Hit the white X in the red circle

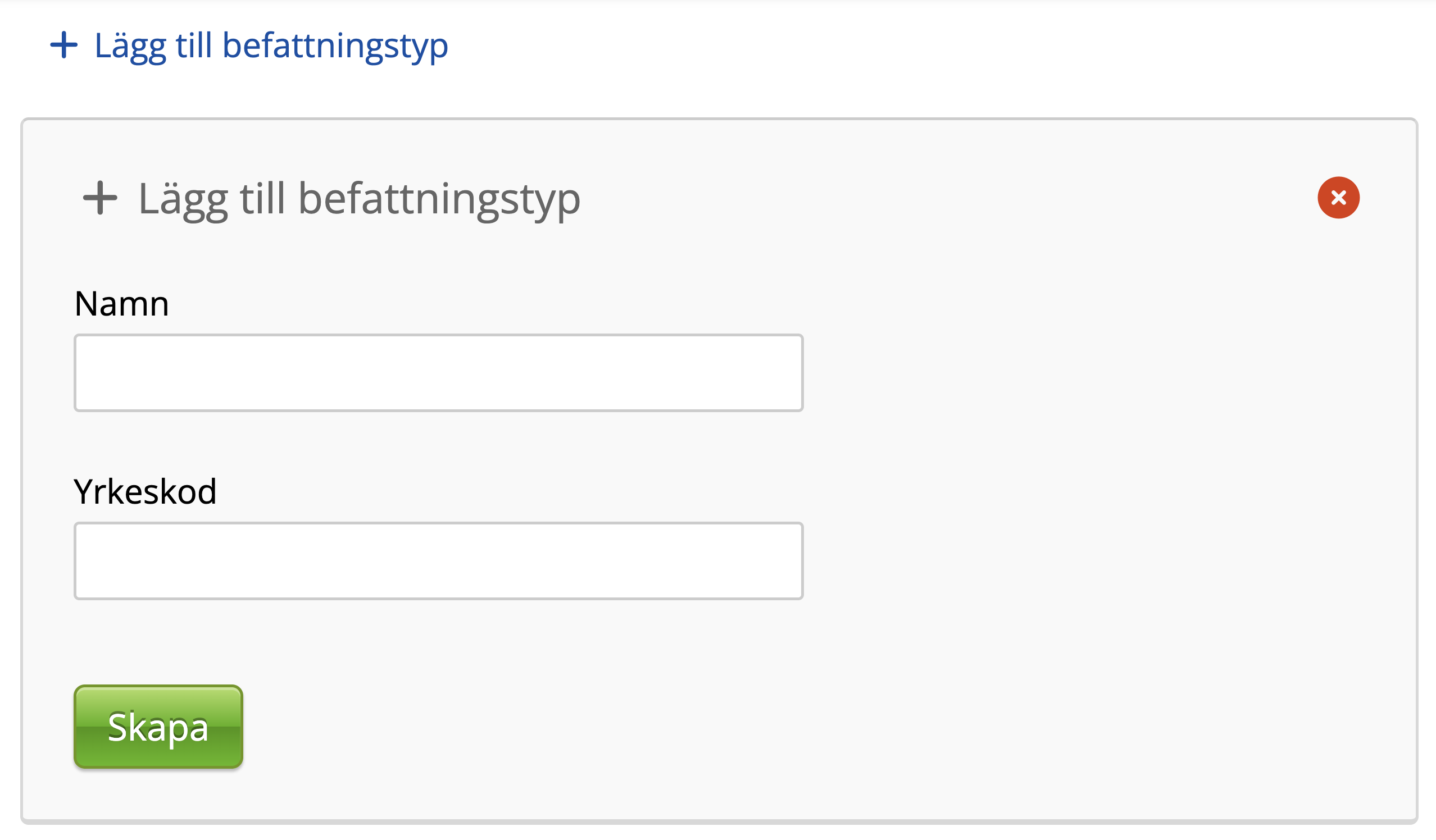(x=1339, y=198)
